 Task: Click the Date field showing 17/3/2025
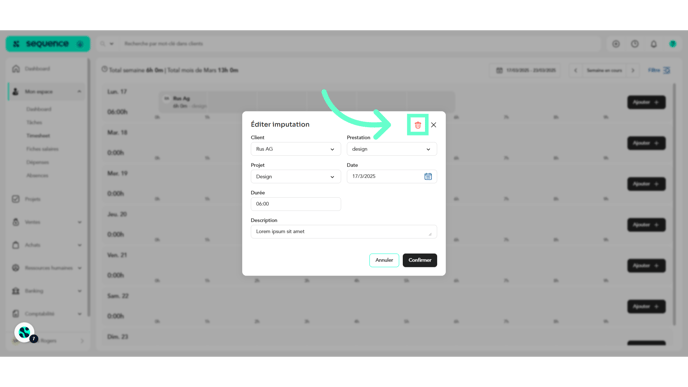(x=391, y=176)
